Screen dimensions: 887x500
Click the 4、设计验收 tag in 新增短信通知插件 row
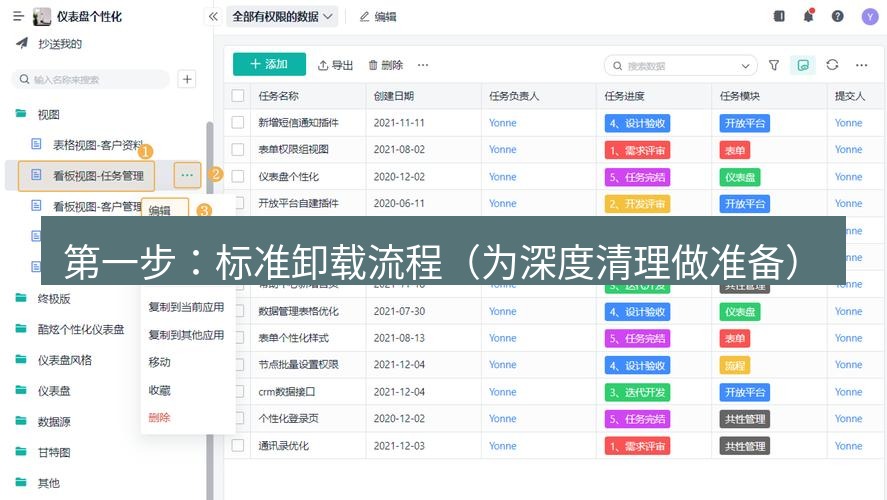coord(637,123)
